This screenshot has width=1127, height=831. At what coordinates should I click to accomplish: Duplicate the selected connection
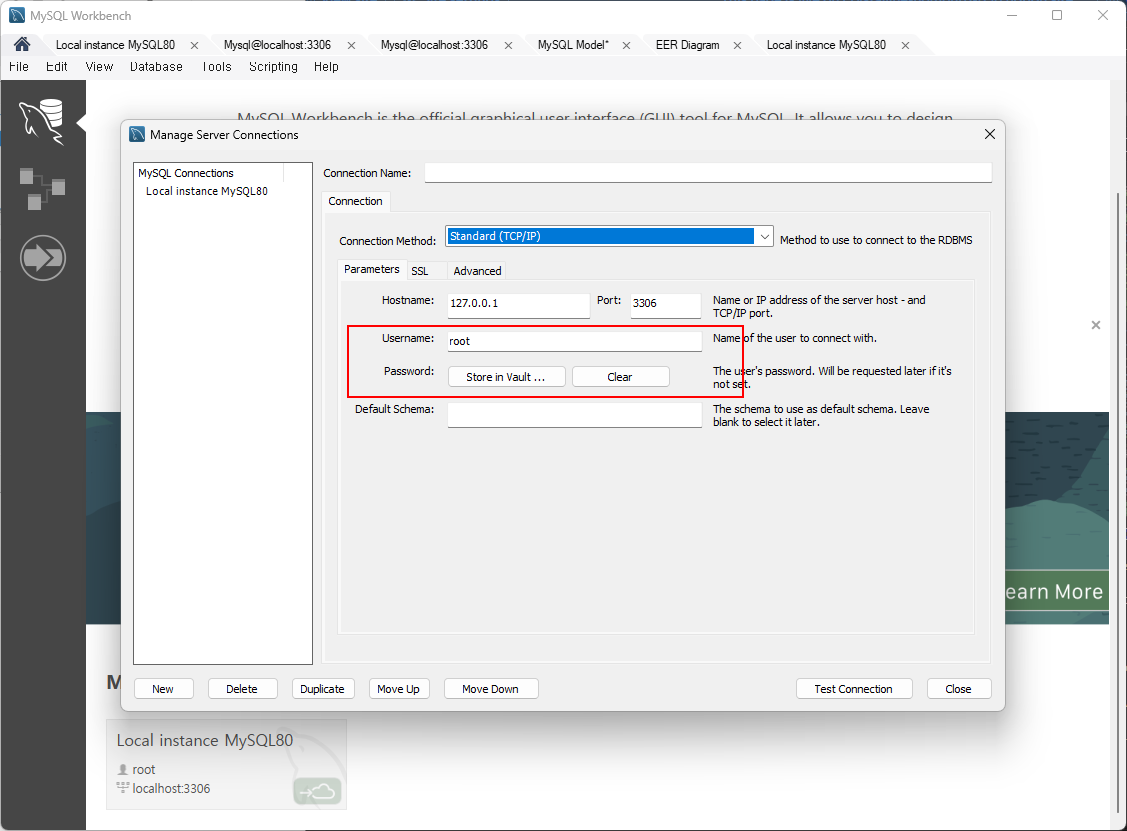click(322, 689)
